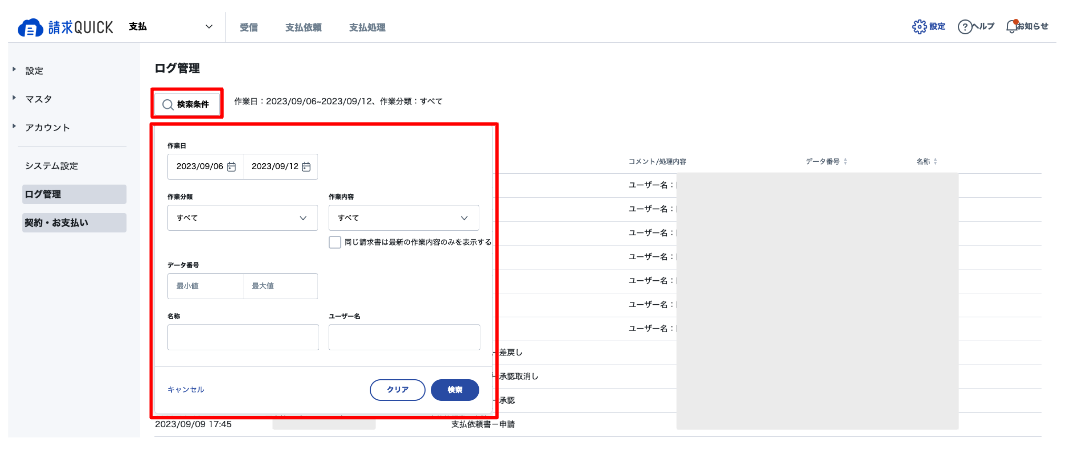Click the データ番号 最大値 input field
Image resolution: width=1069 pixels, height=457 pixels.
[280, 286]
